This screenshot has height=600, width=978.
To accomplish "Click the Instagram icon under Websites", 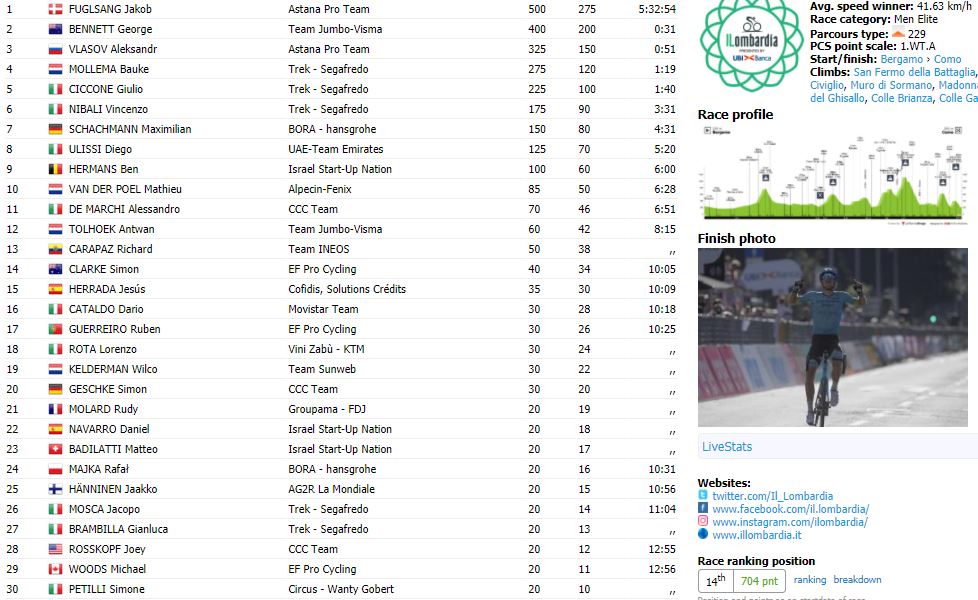I will pyautogui.click(x=703, y=521).
